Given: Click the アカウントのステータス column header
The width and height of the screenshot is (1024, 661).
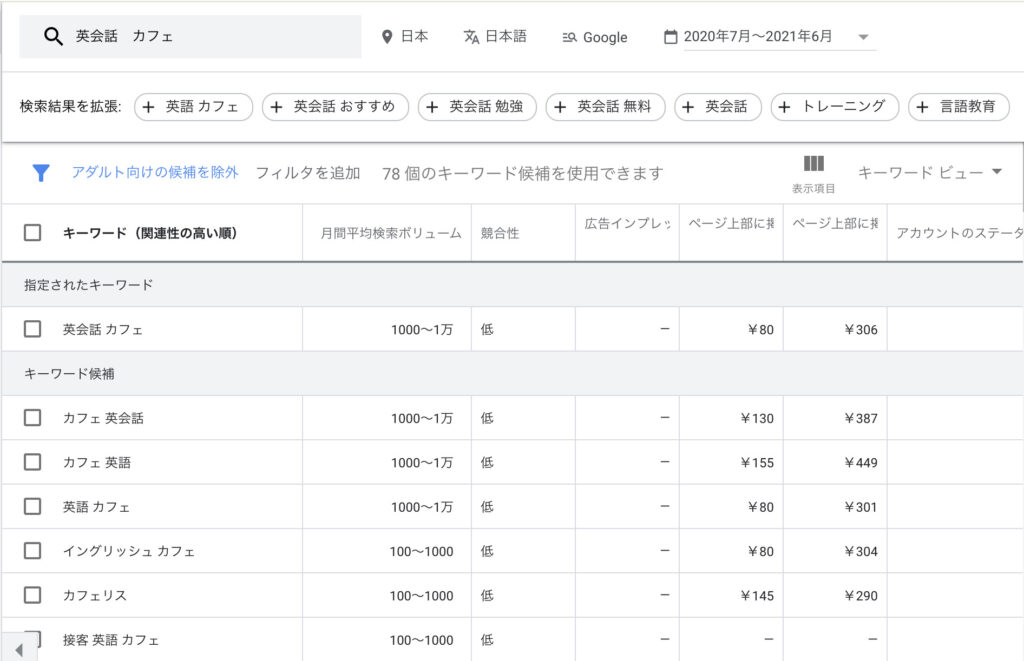Looking at the screenshot, I should coord(959,233).
